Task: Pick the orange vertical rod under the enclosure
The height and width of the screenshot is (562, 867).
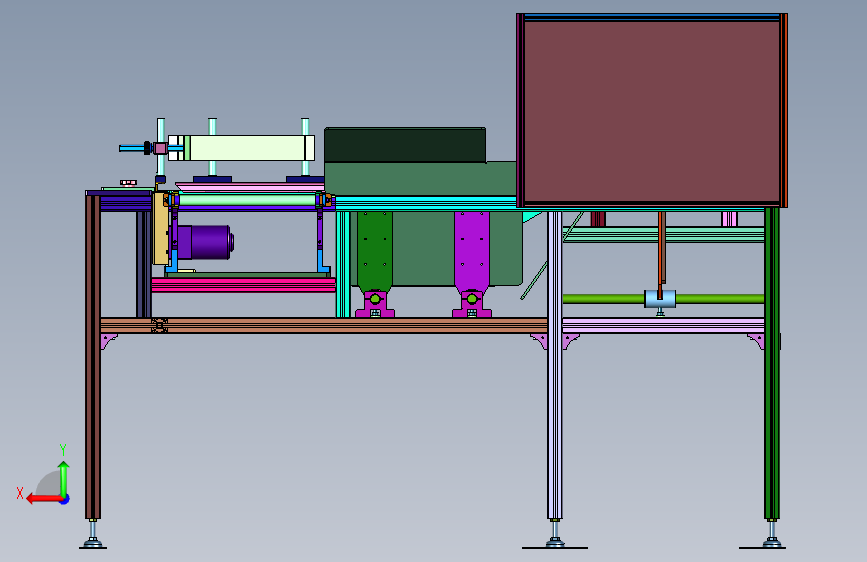Action: coord(661,255)
